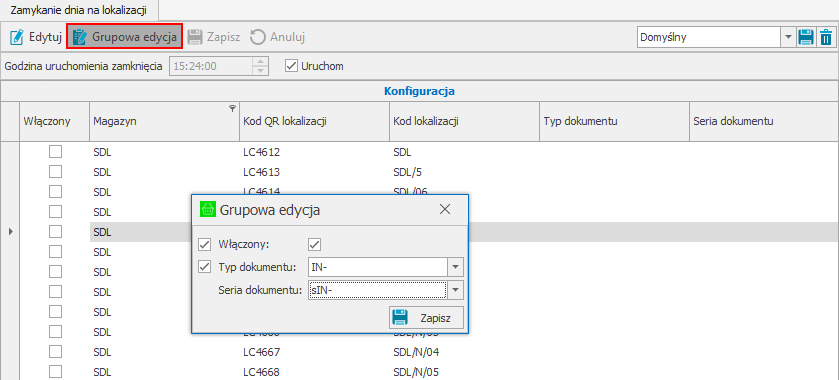Decrease the closing time with the down spinner
This screenshot has height=380, width=839.
(261, 71)
